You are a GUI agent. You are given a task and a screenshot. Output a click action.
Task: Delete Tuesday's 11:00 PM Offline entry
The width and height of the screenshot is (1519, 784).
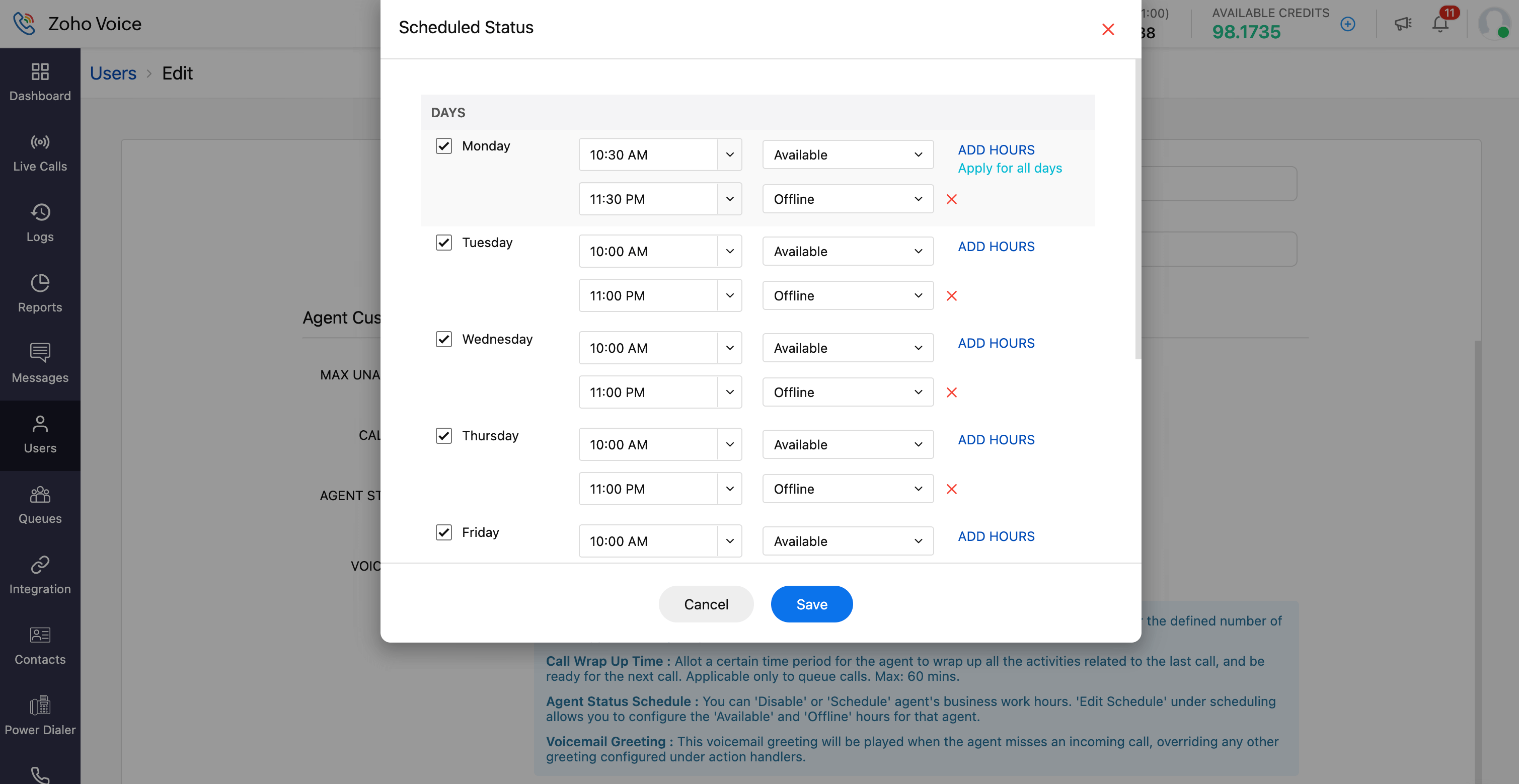click(x=951, y=296)
